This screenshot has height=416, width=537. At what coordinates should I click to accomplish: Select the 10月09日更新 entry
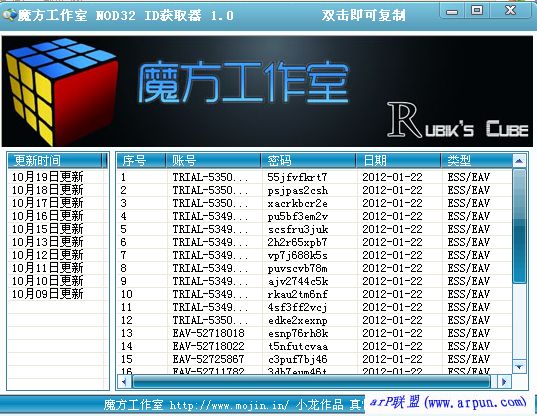click(48, 294)
